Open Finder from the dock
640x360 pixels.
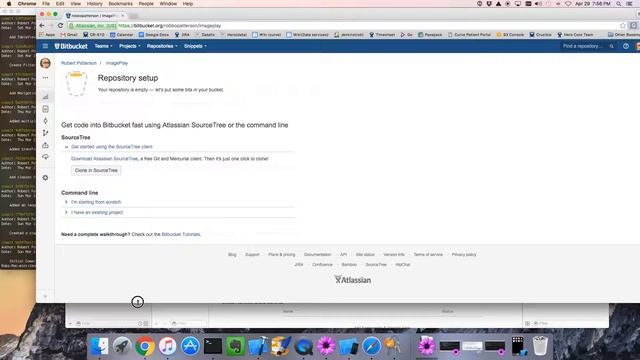[x=99, y=346]
